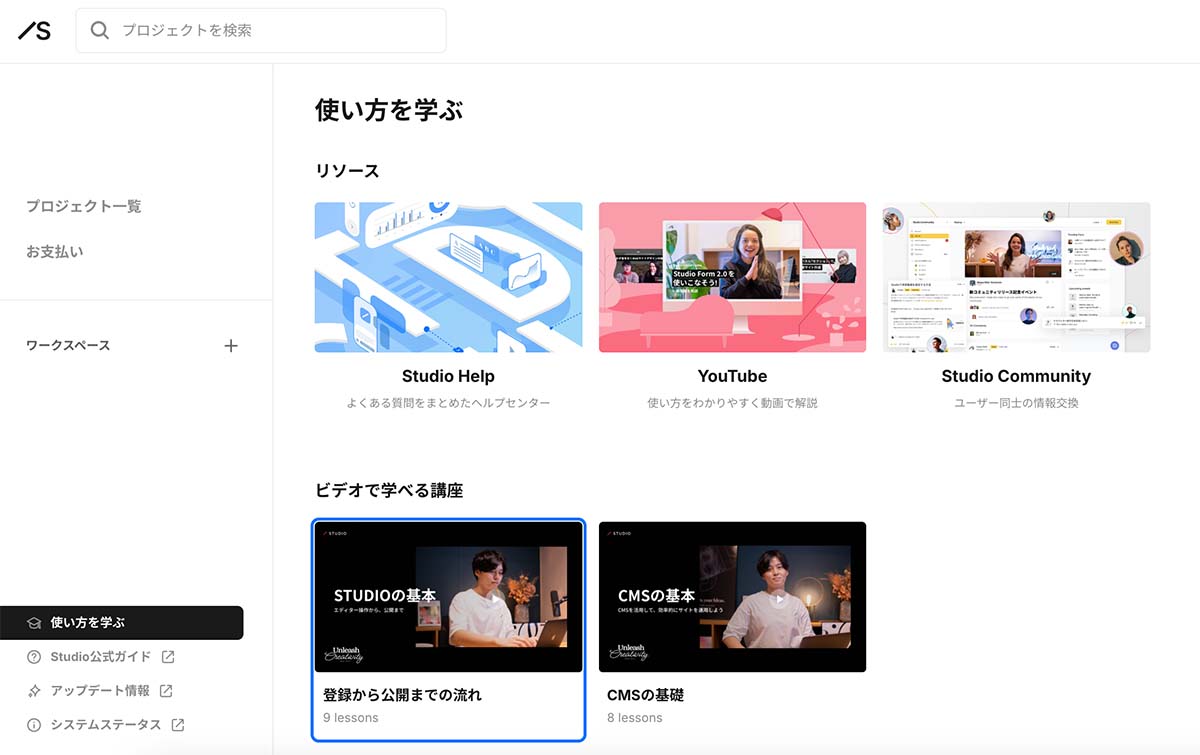
Task: Click the Studio Help illustration thumbnail
Action: (x=448, y=277)
